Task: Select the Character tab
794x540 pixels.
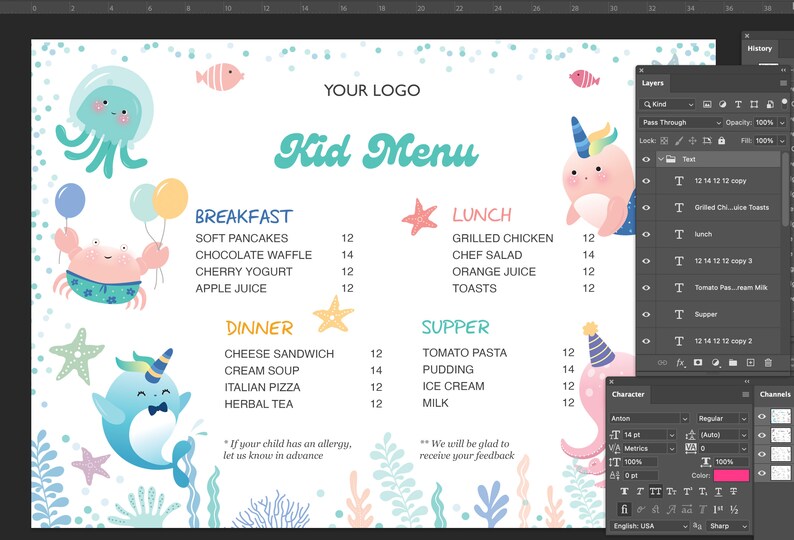Action: (x=628, y=394)
